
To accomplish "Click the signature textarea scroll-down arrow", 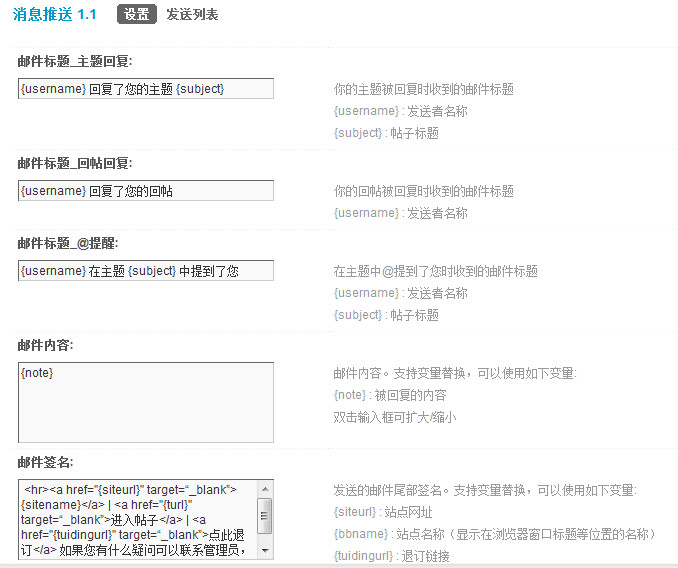I will tap(265, 551).
